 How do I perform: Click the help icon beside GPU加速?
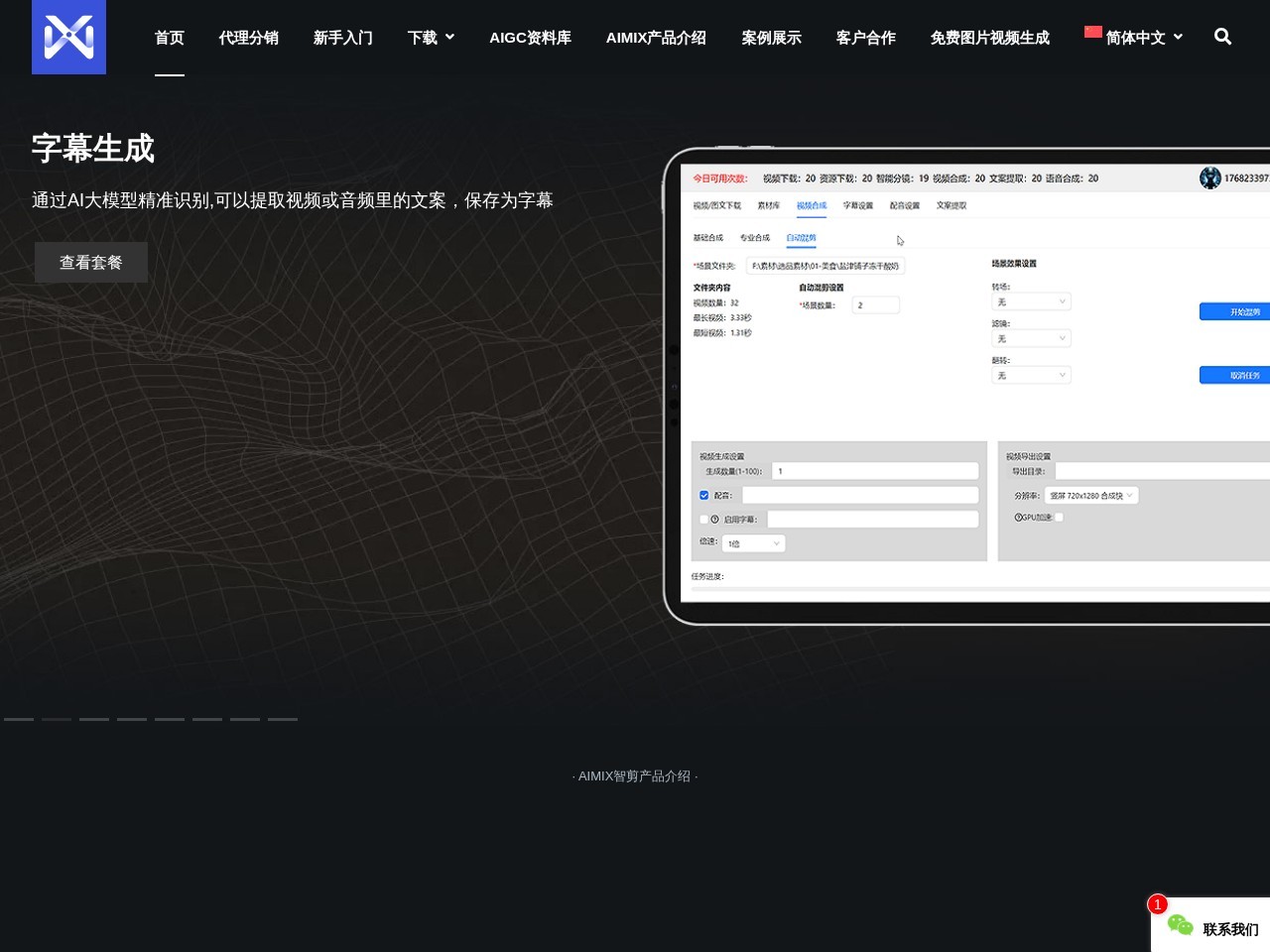(x=1019, y=517)
